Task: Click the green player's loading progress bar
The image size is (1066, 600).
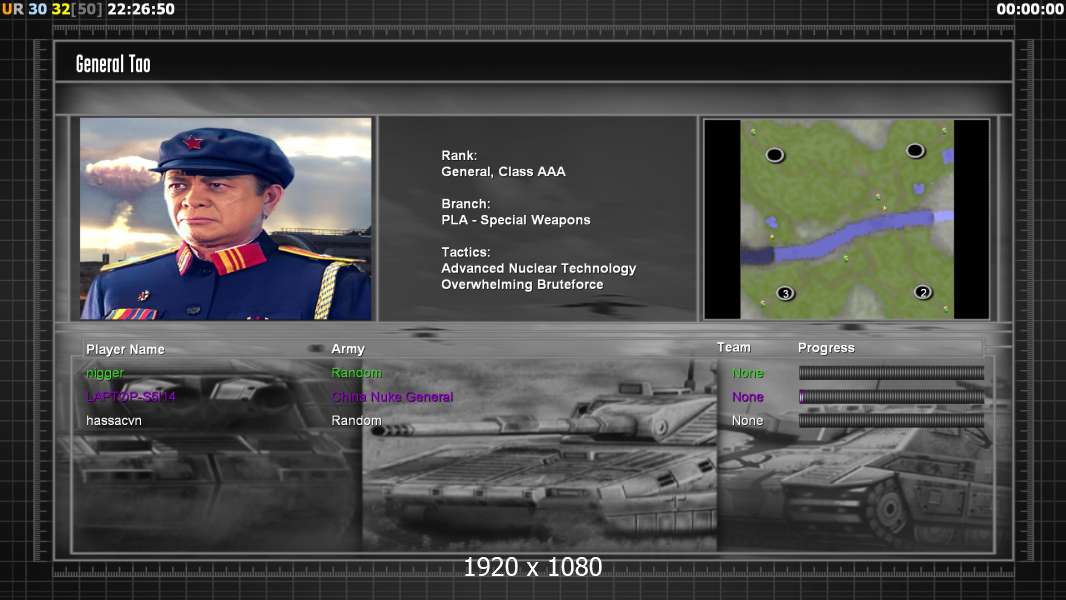Action: 891,372
